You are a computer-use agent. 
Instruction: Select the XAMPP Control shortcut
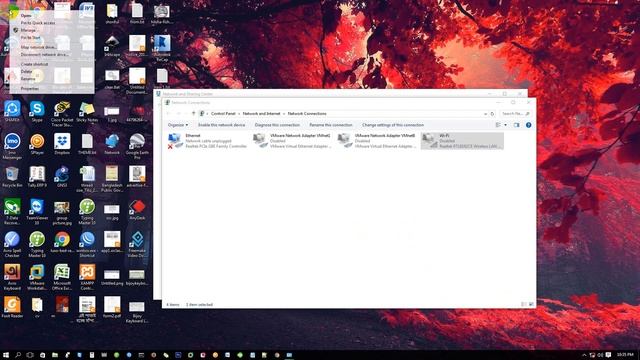tap(87, 277)
